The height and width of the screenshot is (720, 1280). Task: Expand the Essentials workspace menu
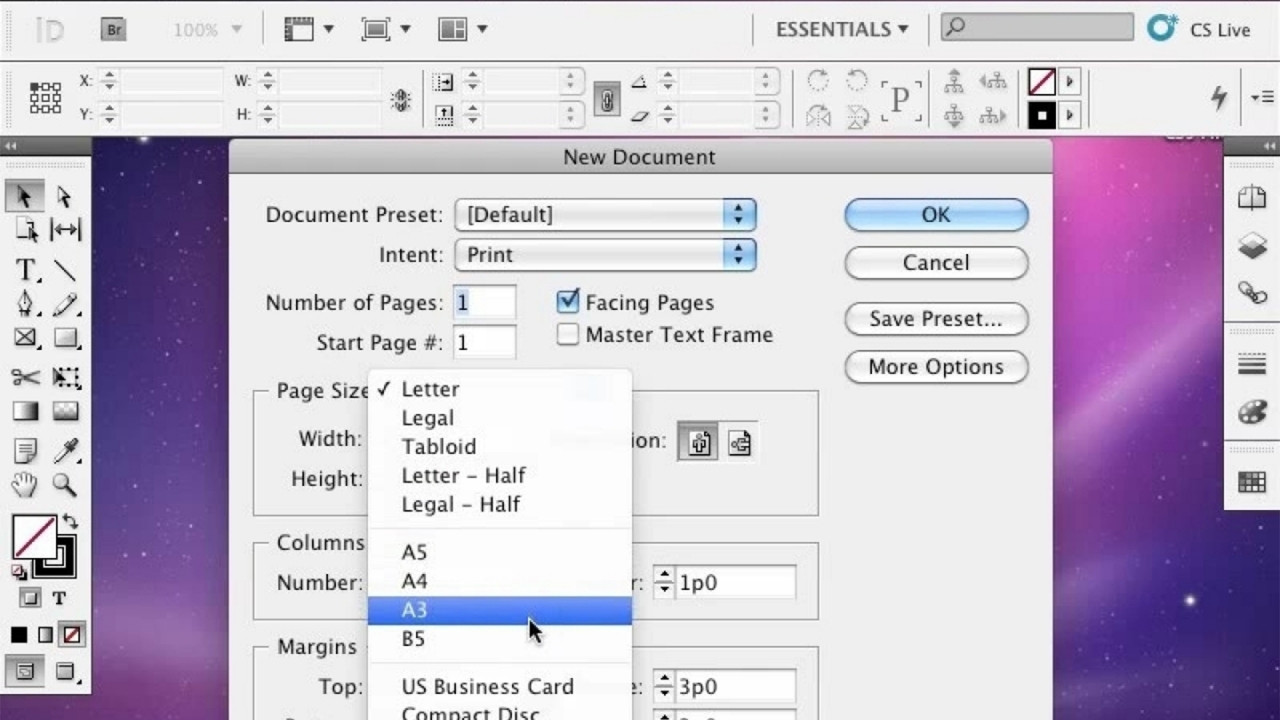coord(842,30)
